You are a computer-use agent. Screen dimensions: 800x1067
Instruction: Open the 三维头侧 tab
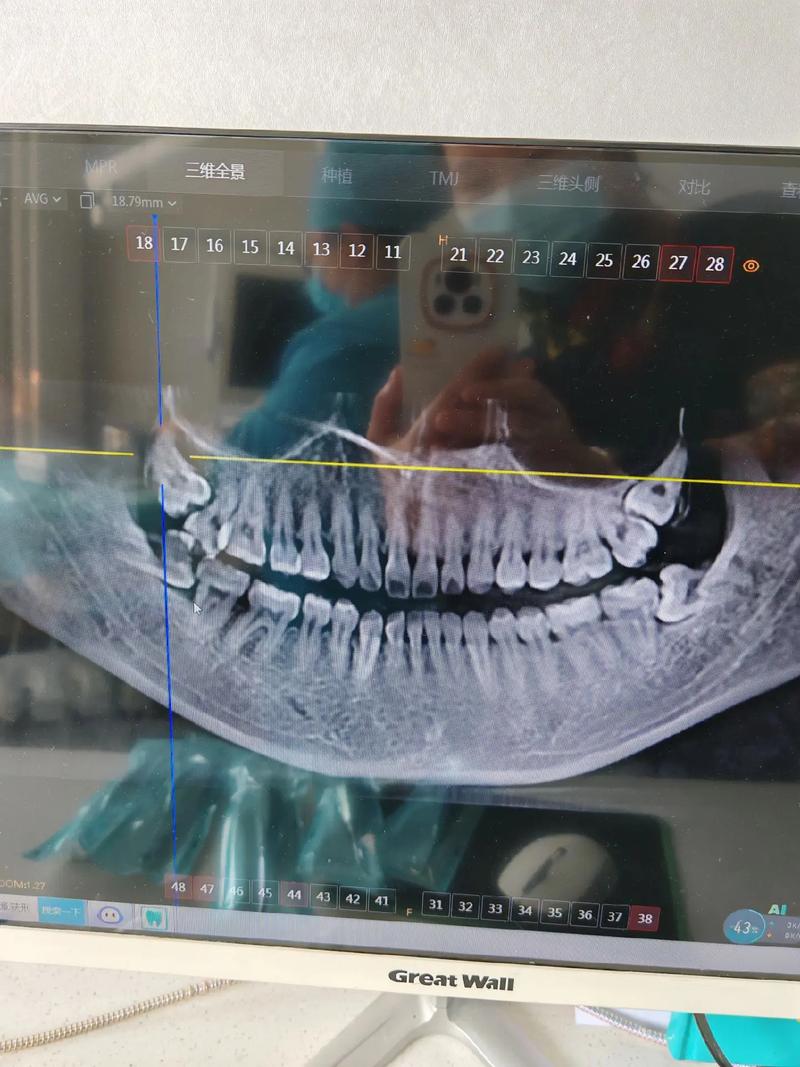[x=568, y=182]
